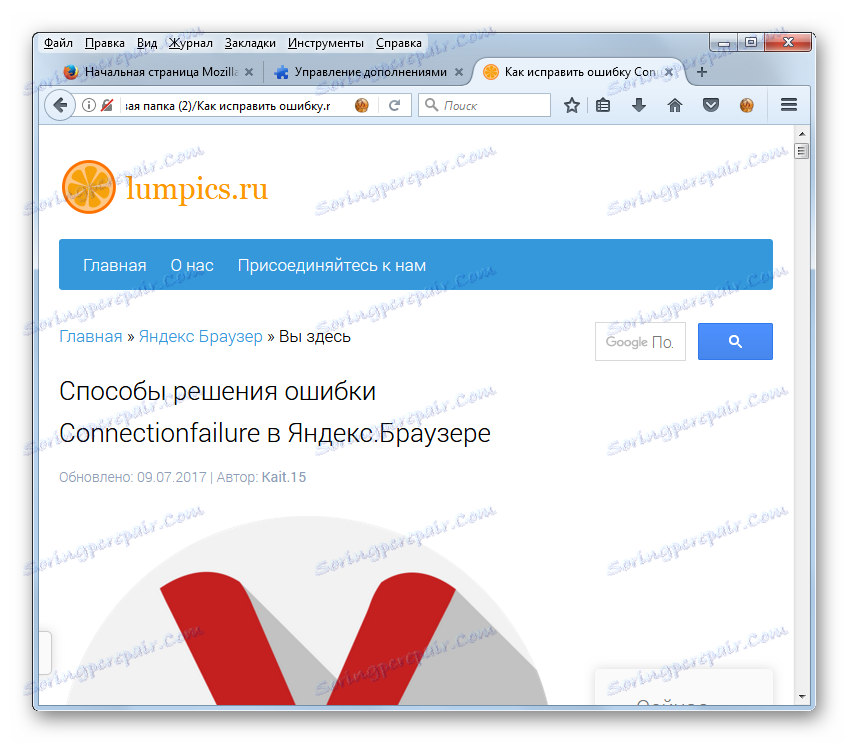Open the hamburger menu
Screen dimensions: 849x744
tap(789, 105)
